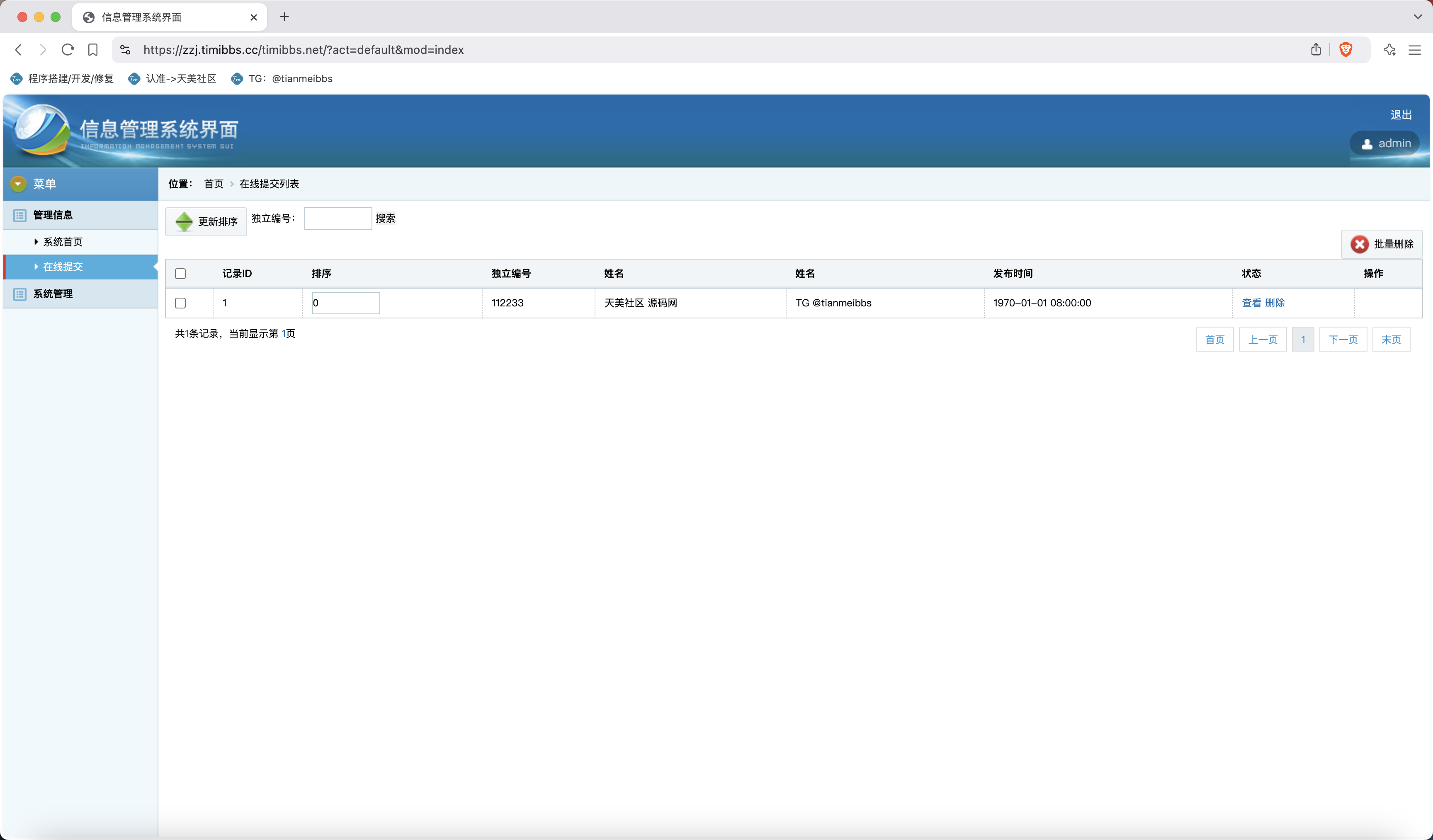Screen dimensions: 1433x840
Task: Go back with the browser back arrow
Action: coord(19,50)
